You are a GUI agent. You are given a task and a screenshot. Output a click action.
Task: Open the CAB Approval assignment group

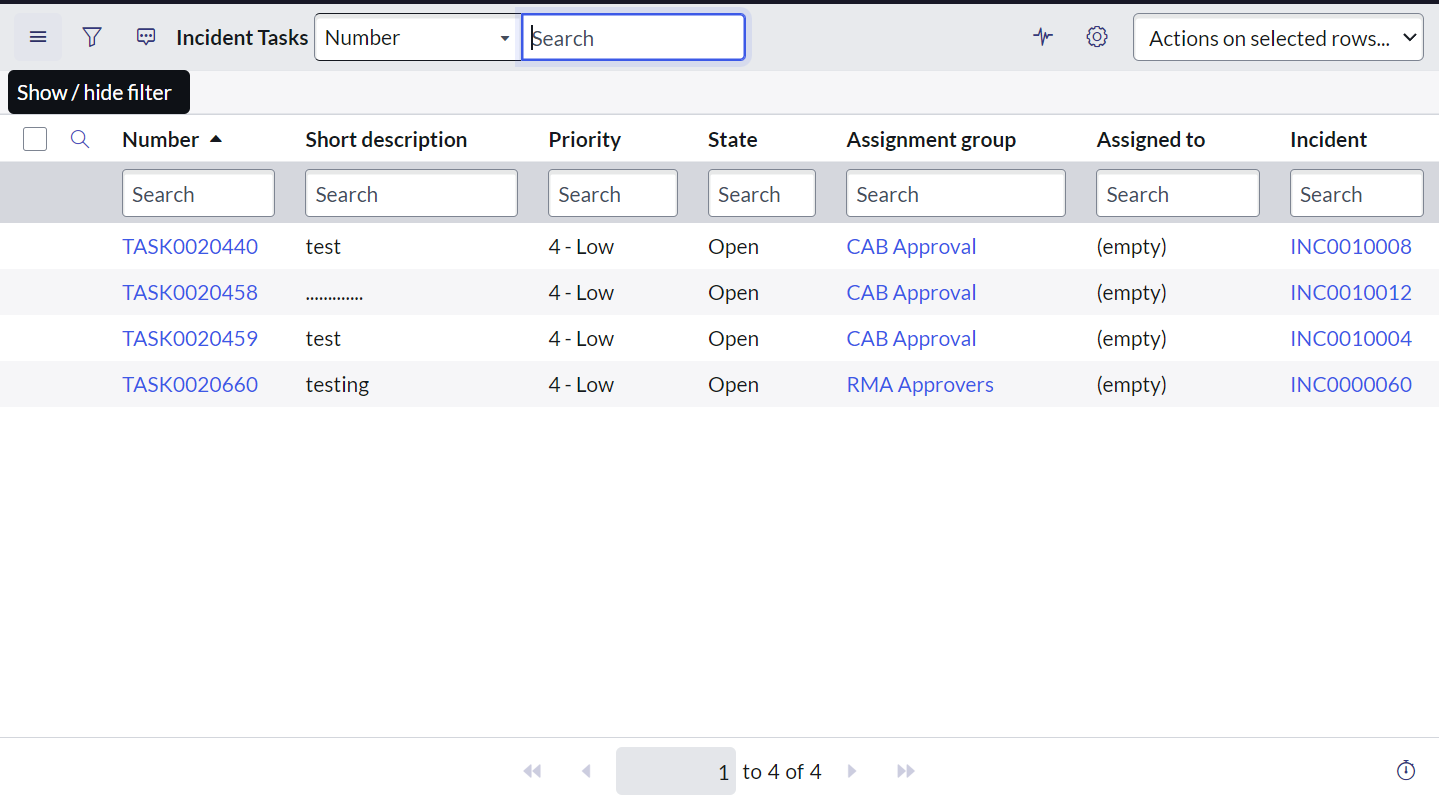click(911, 246)
